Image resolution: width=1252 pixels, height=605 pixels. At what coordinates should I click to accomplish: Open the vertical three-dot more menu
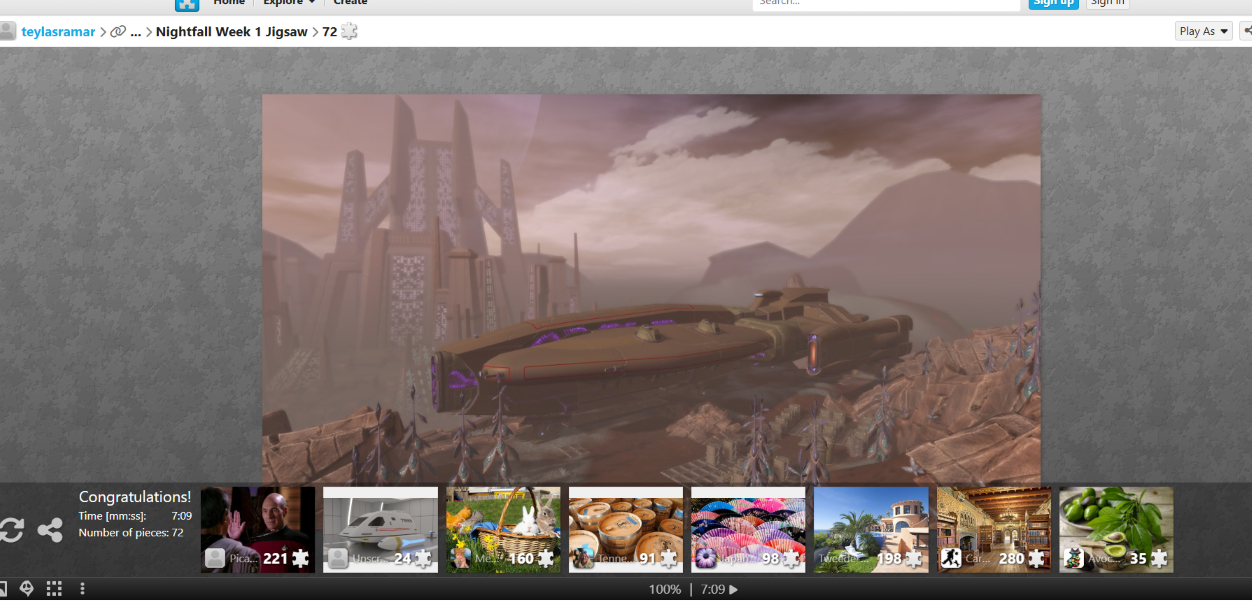(83, 589)
